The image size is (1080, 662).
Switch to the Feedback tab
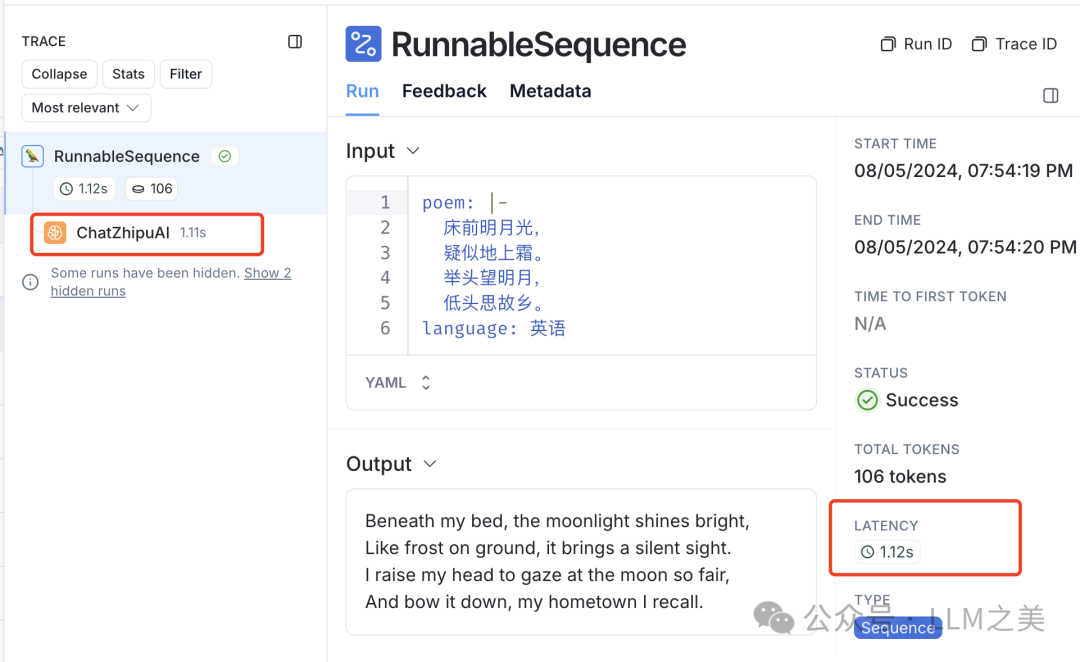pyautogui.click(x=444, y=91)
